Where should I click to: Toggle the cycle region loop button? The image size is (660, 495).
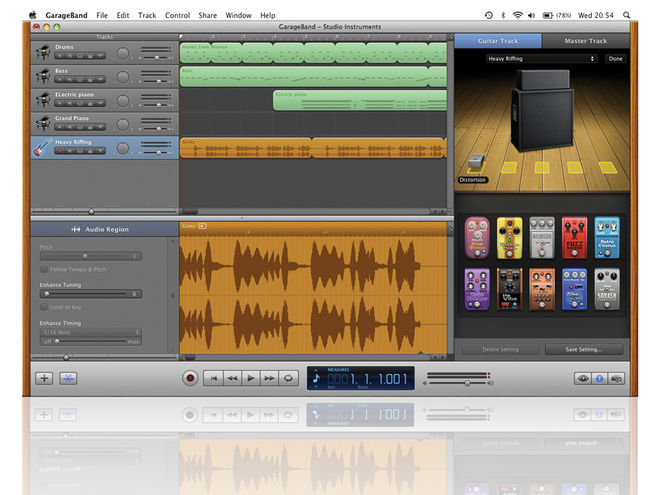288,378
